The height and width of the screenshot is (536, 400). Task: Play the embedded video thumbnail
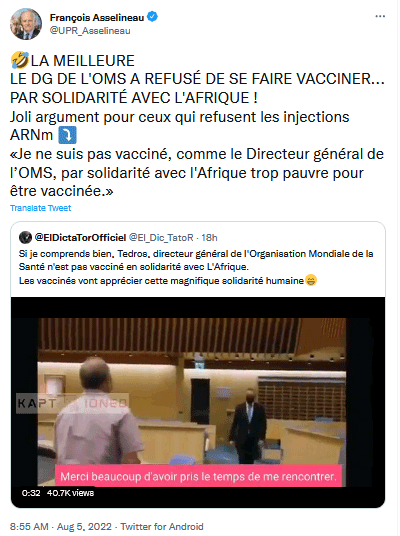tap(198, 402)
